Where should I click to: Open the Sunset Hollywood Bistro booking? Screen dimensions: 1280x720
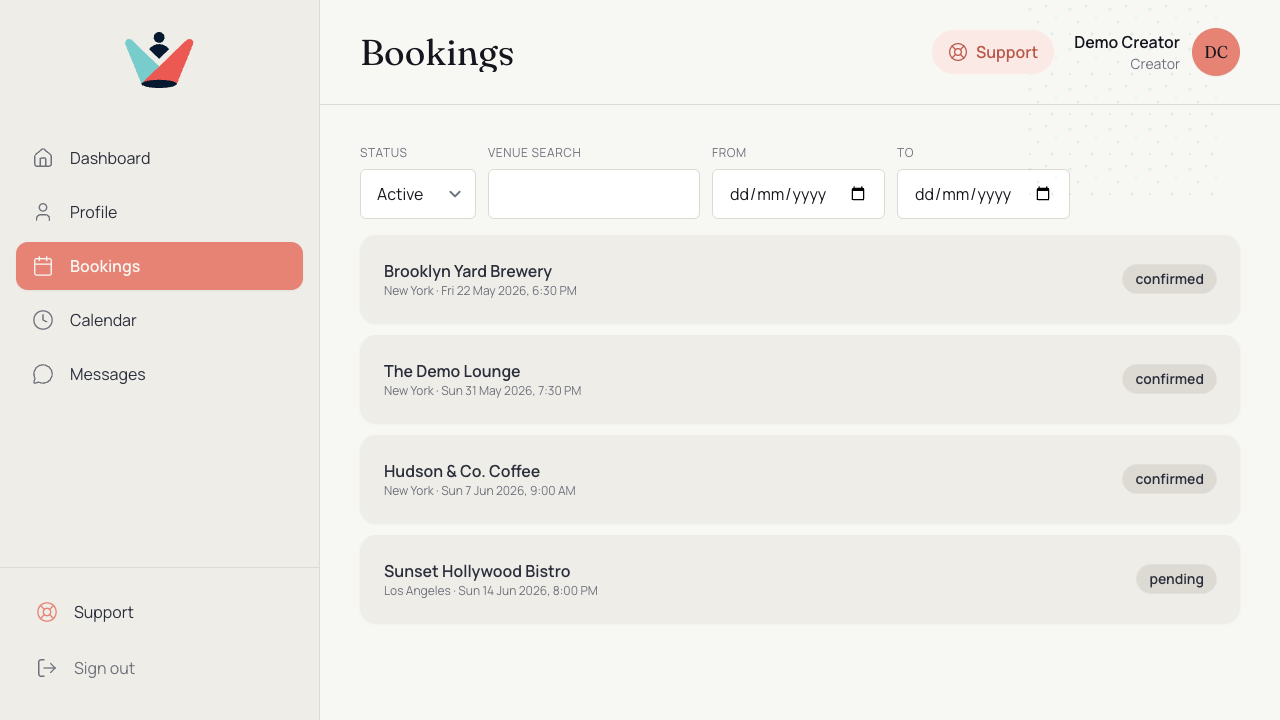coord(800,579)
